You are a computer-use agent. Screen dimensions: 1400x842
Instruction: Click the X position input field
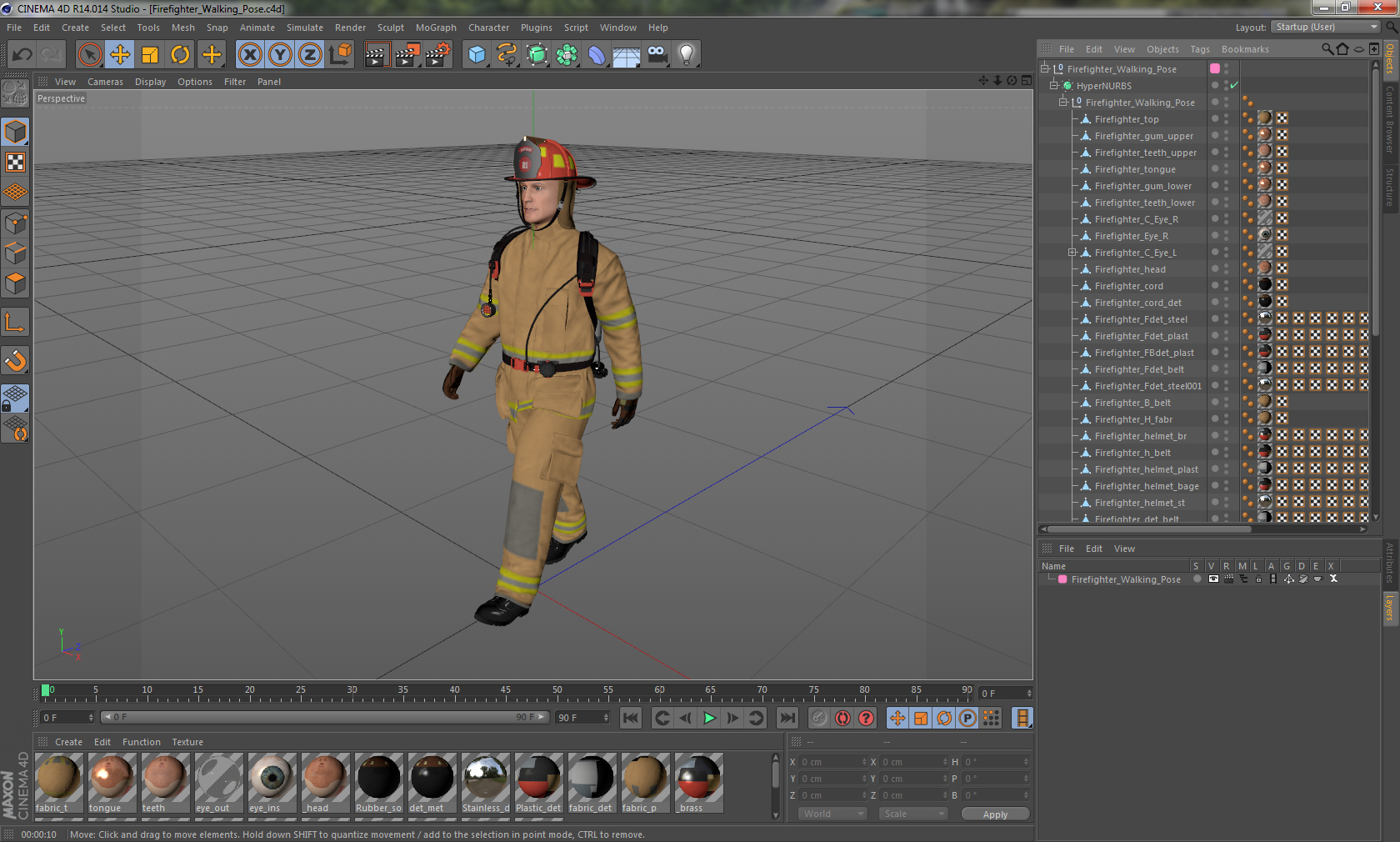[x=833, y=762]
